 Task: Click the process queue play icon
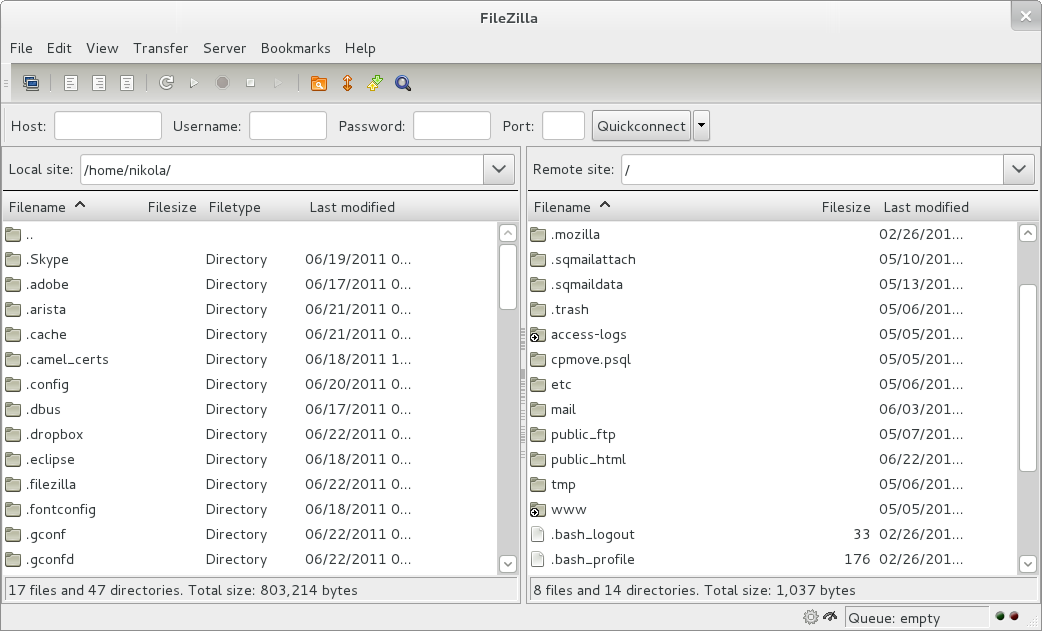pos(194,83)
